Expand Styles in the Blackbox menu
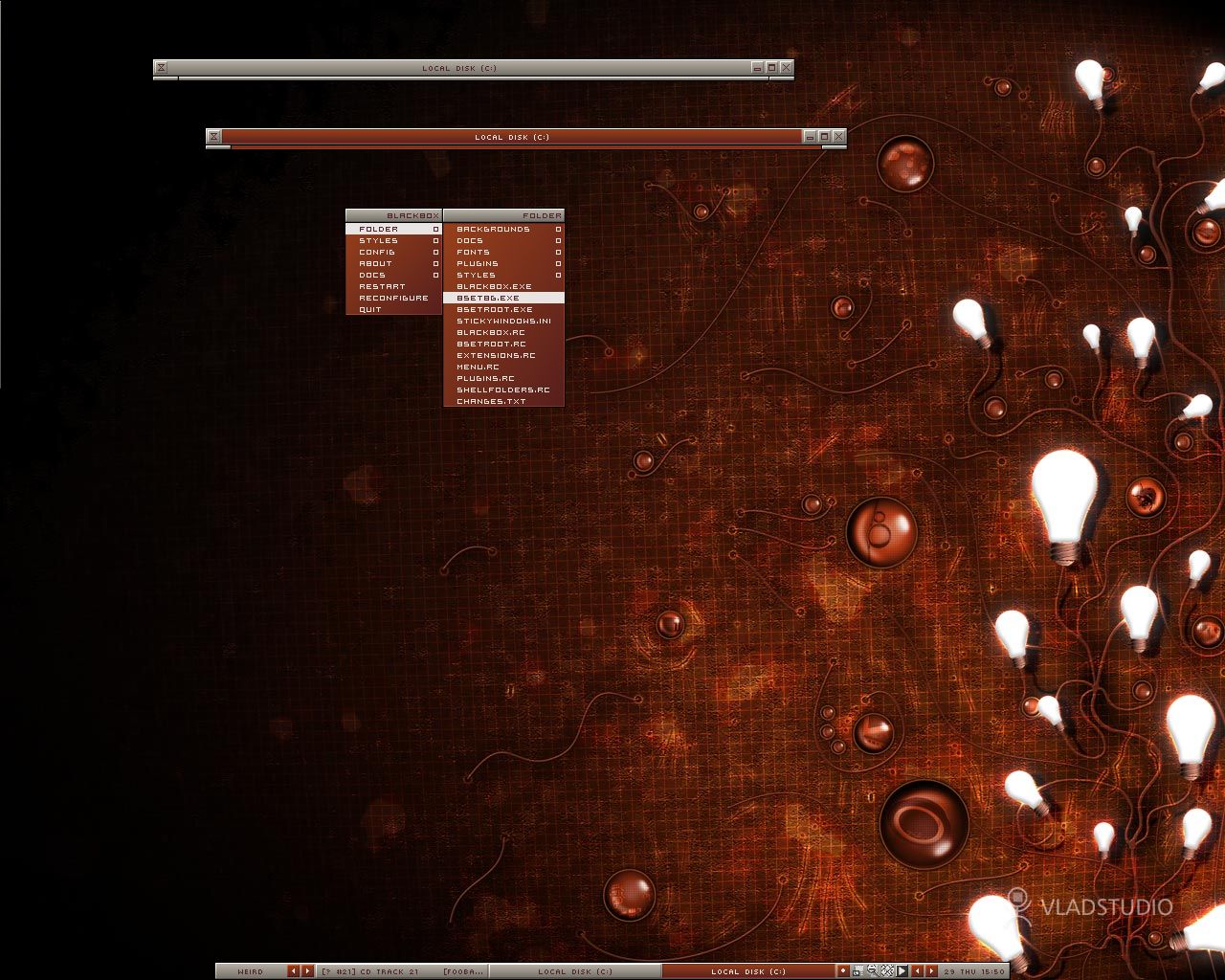The height and width of the screenshot is (980, 1225). tap(393, 240)
